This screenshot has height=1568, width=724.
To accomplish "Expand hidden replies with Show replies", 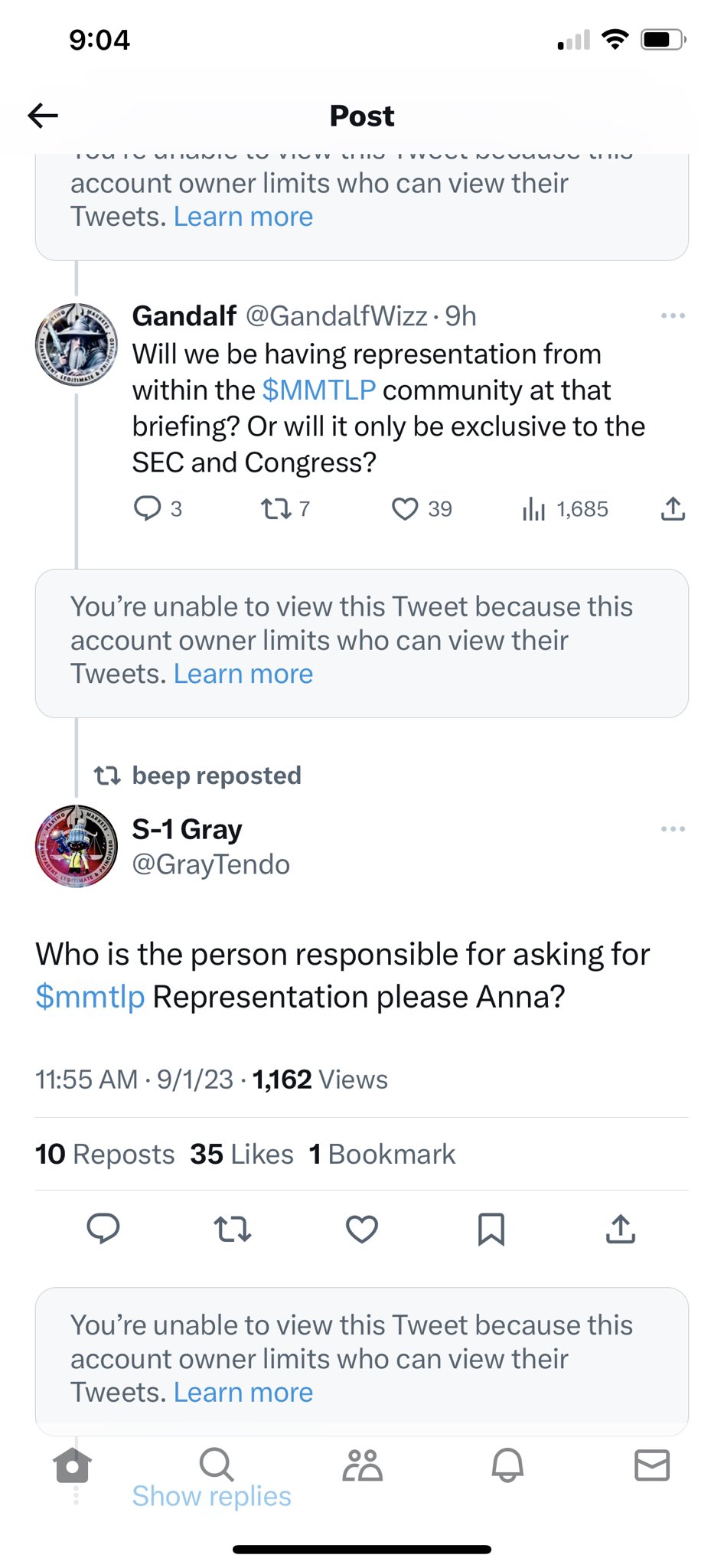I will (x=212, y=1496).
